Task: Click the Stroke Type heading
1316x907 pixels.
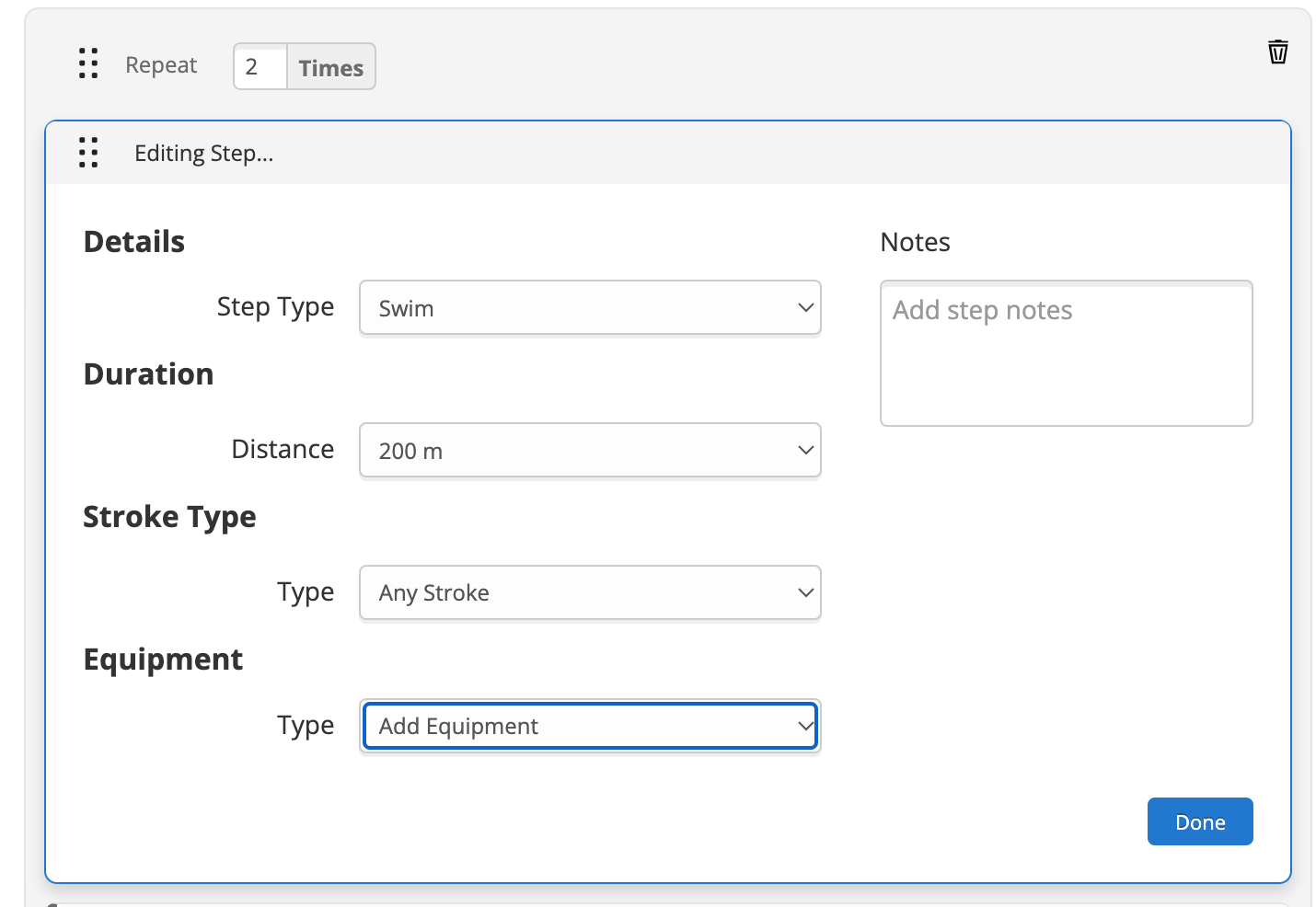Action: (169, 517)
